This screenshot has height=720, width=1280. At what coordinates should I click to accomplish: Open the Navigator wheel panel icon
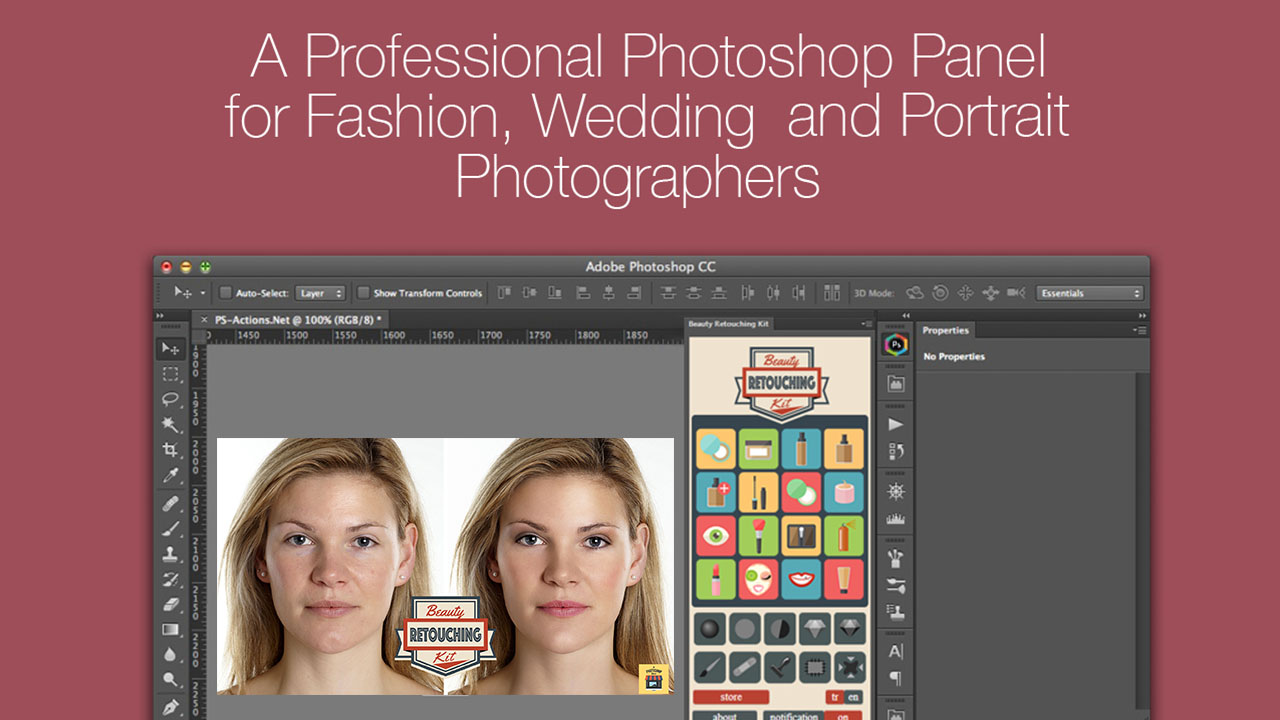896,492
